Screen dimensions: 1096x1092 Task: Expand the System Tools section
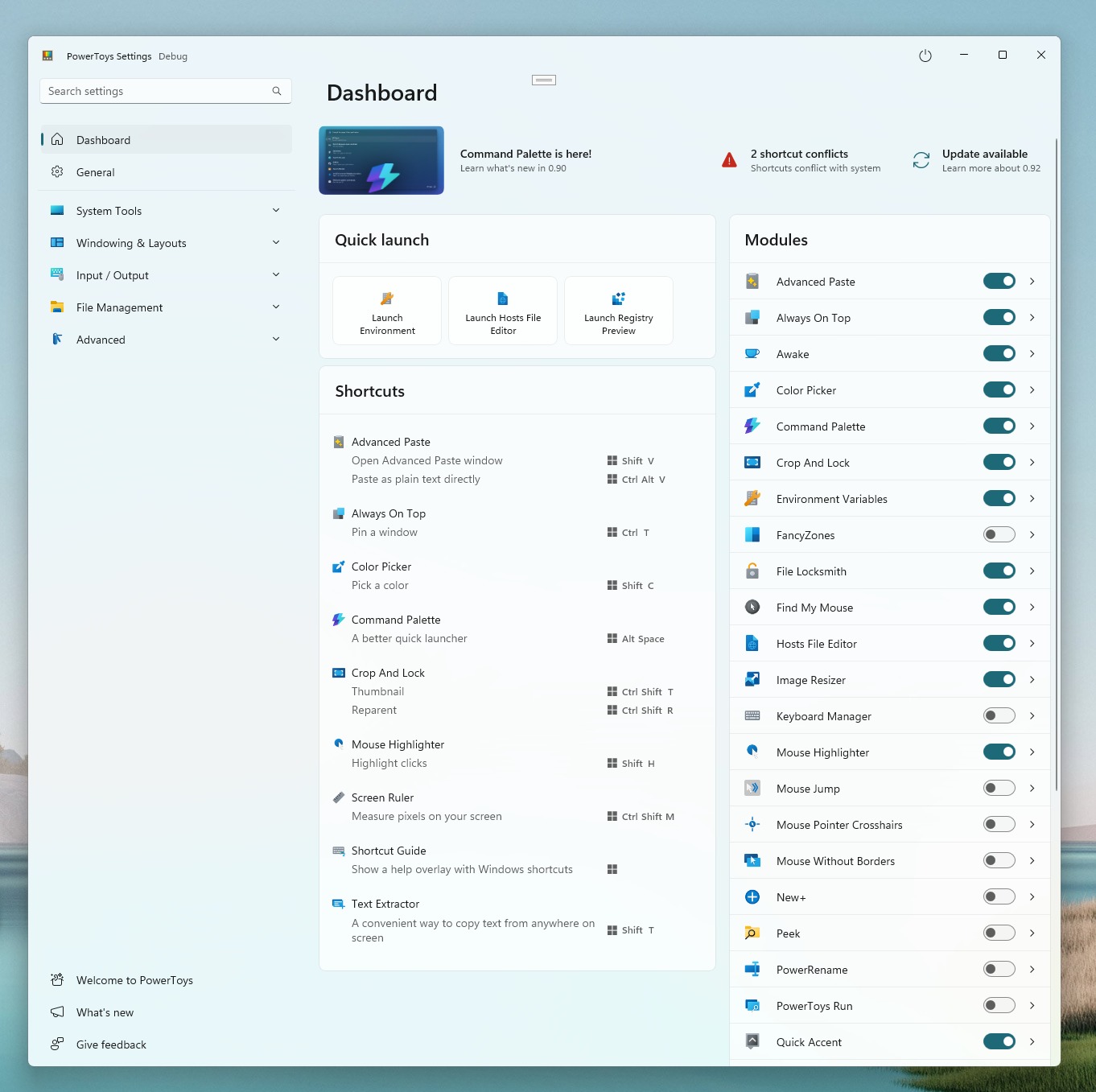click(276, 210)
